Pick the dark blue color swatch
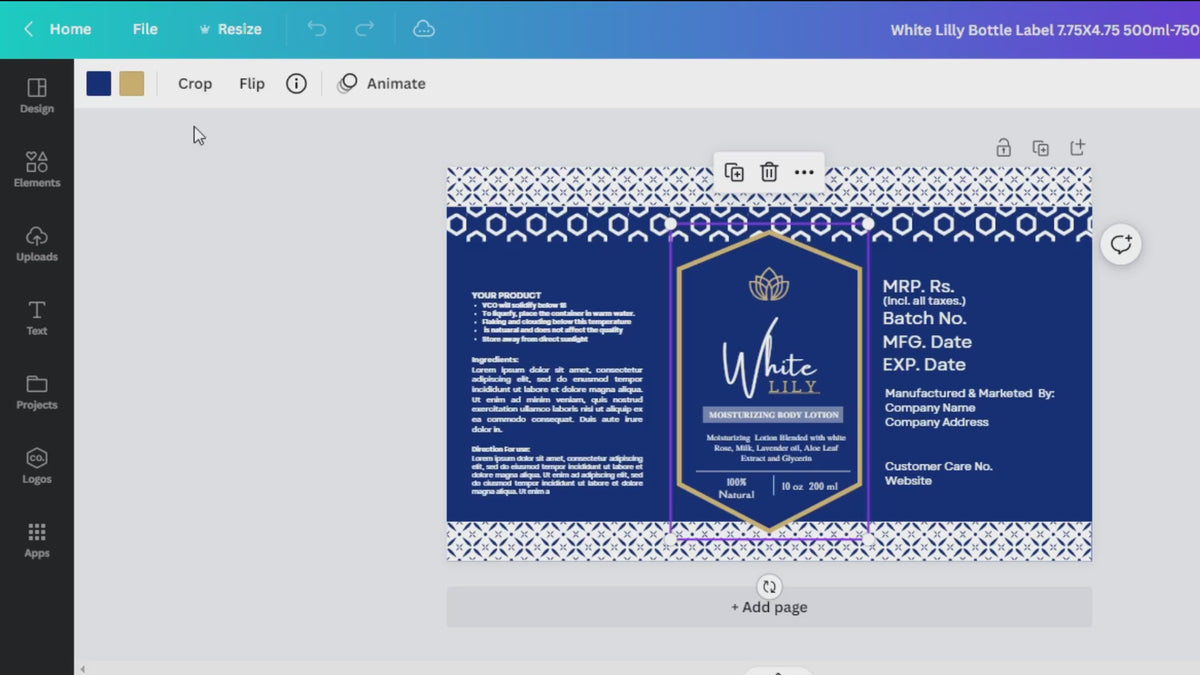The image size is (1200, 675). tap(98, 84)
